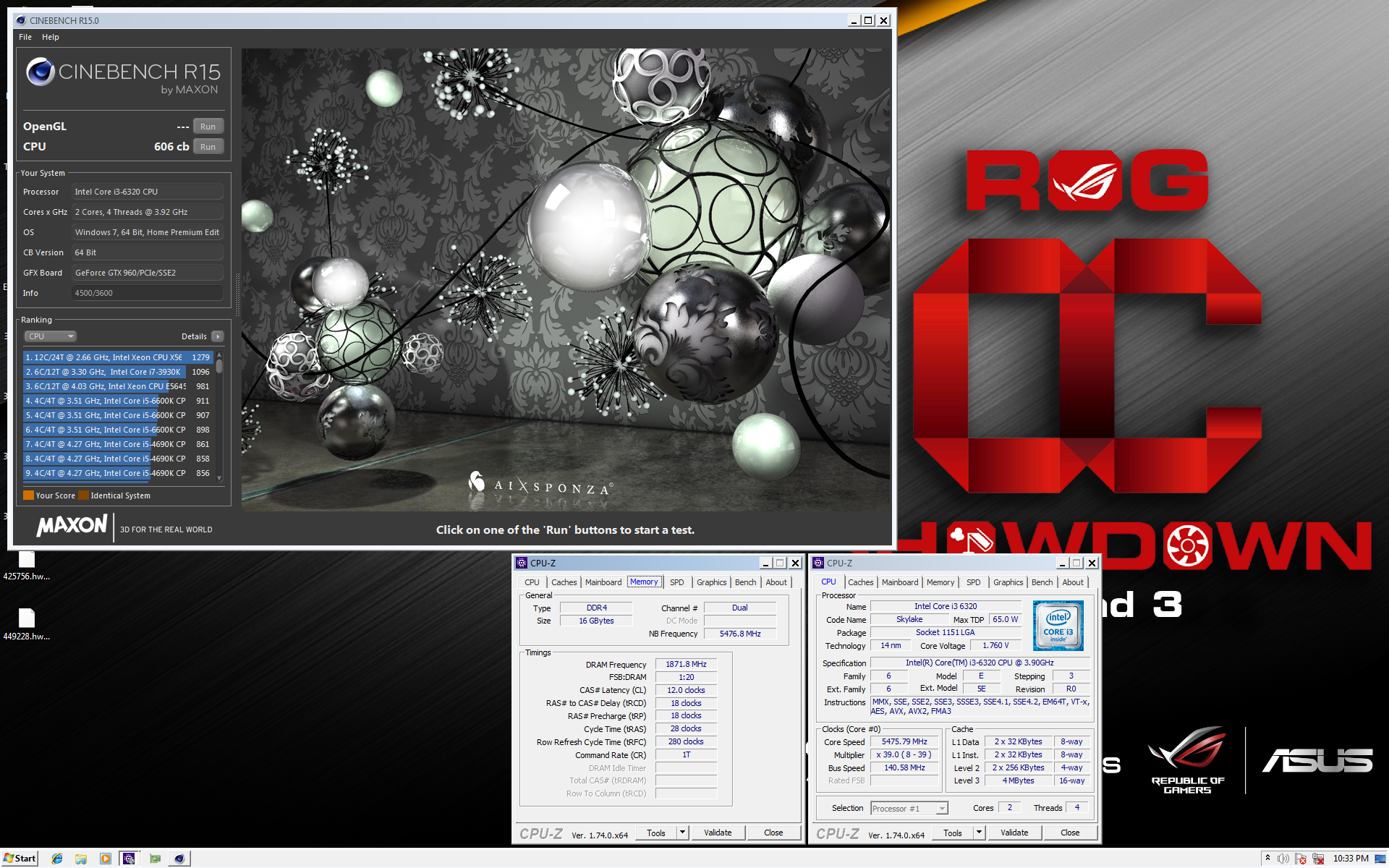
Task: Click the GFX Board field GeForce GTX 960
Action: coord(148,273)
